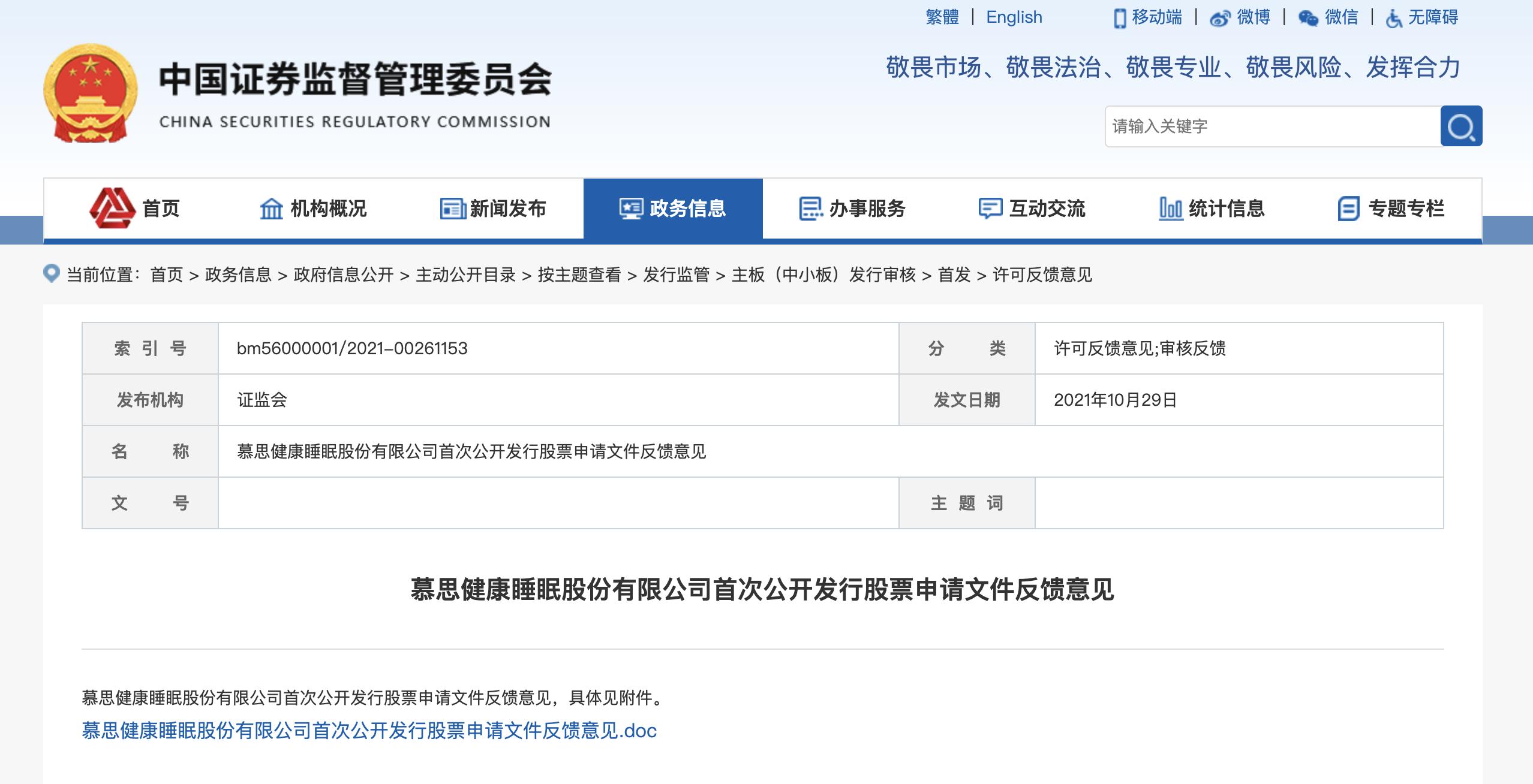Open the 移动端 mobile version icon
The width and height of the screenshot is (1533, 784).
pos(1119,17)
